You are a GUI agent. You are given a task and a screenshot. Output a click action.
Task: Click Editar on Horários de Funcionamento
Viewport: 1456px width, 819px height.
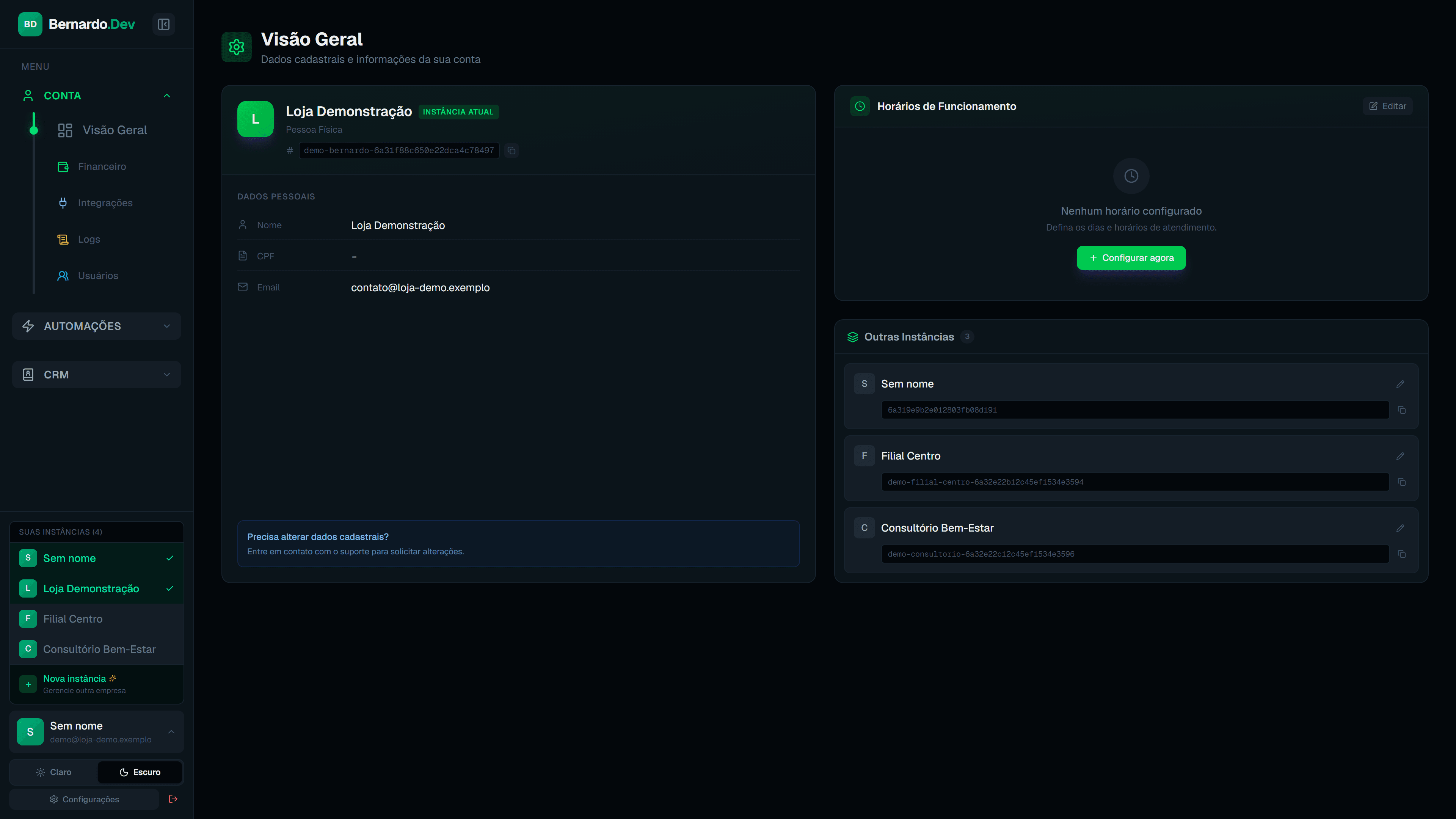(x=1388, y=106)
